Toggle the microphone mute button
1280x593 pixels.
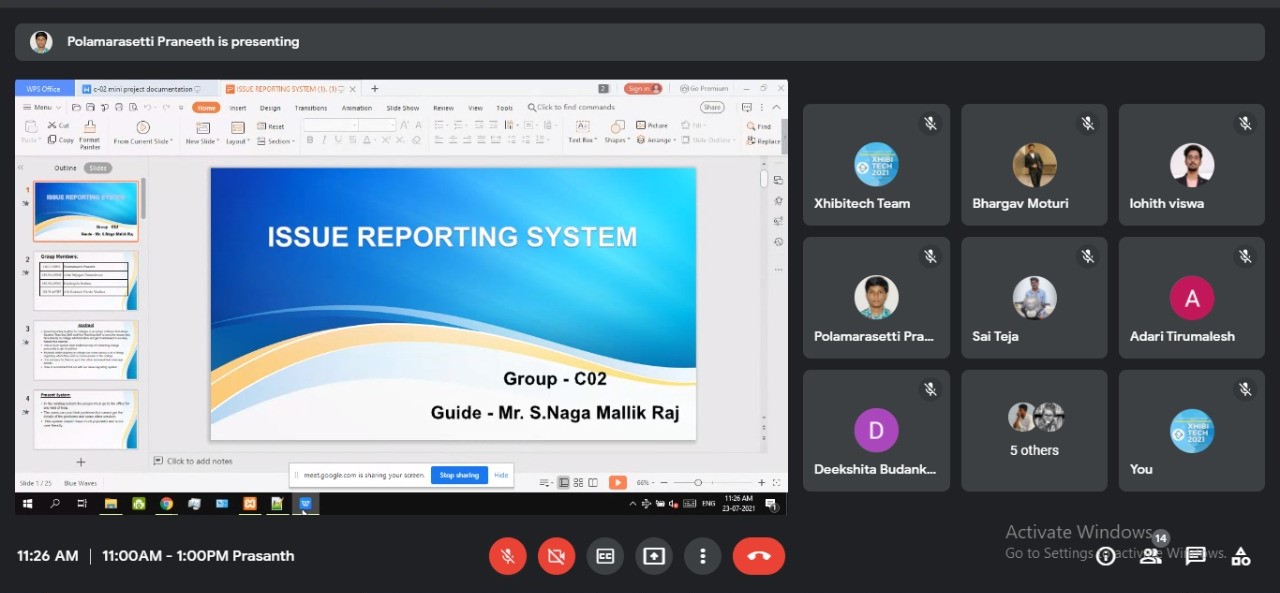[507, 556]
